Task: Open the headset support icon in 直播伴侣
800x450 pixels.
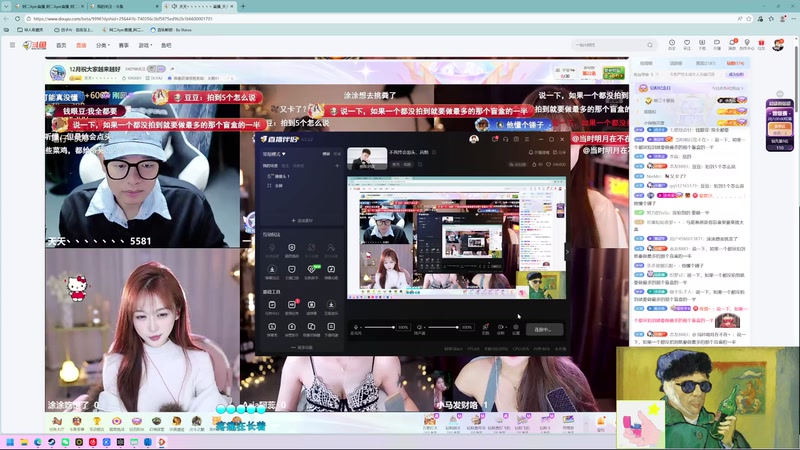Action: coord(505,139)
